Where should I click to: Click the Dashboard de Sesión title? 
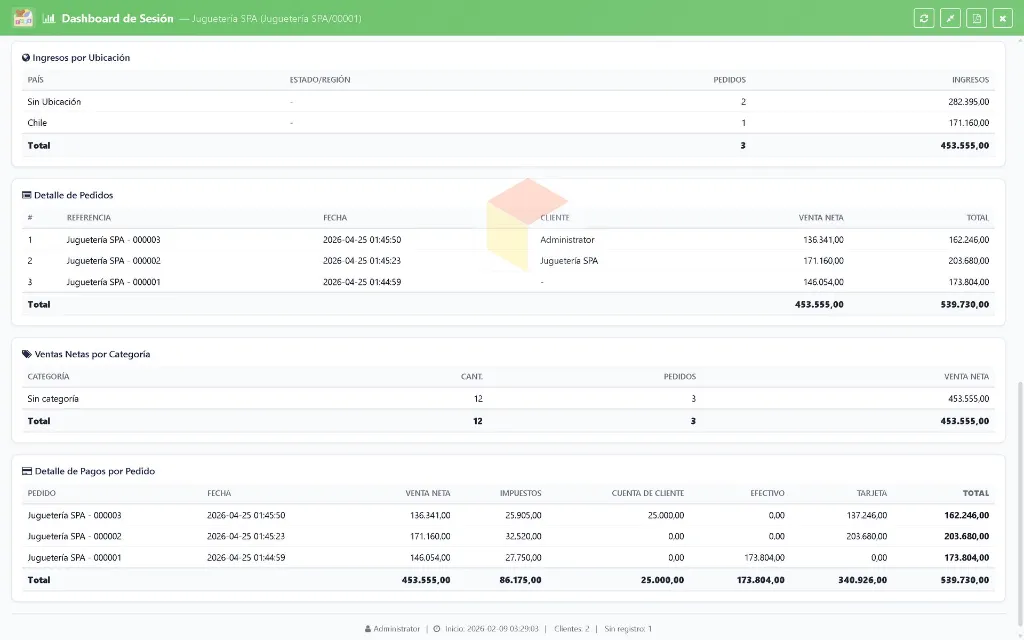point(118,18)
